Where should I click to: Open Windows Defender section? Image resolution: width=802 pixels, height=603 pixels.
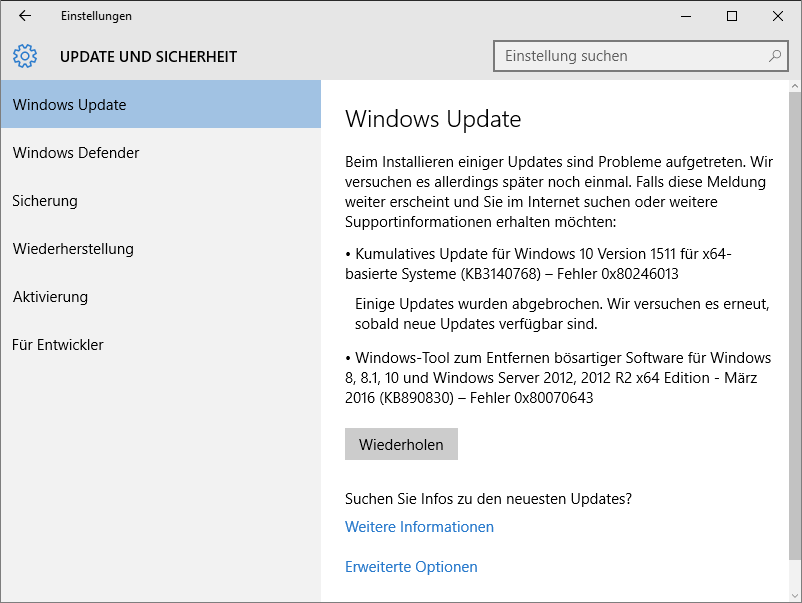(x=161, y=152)
